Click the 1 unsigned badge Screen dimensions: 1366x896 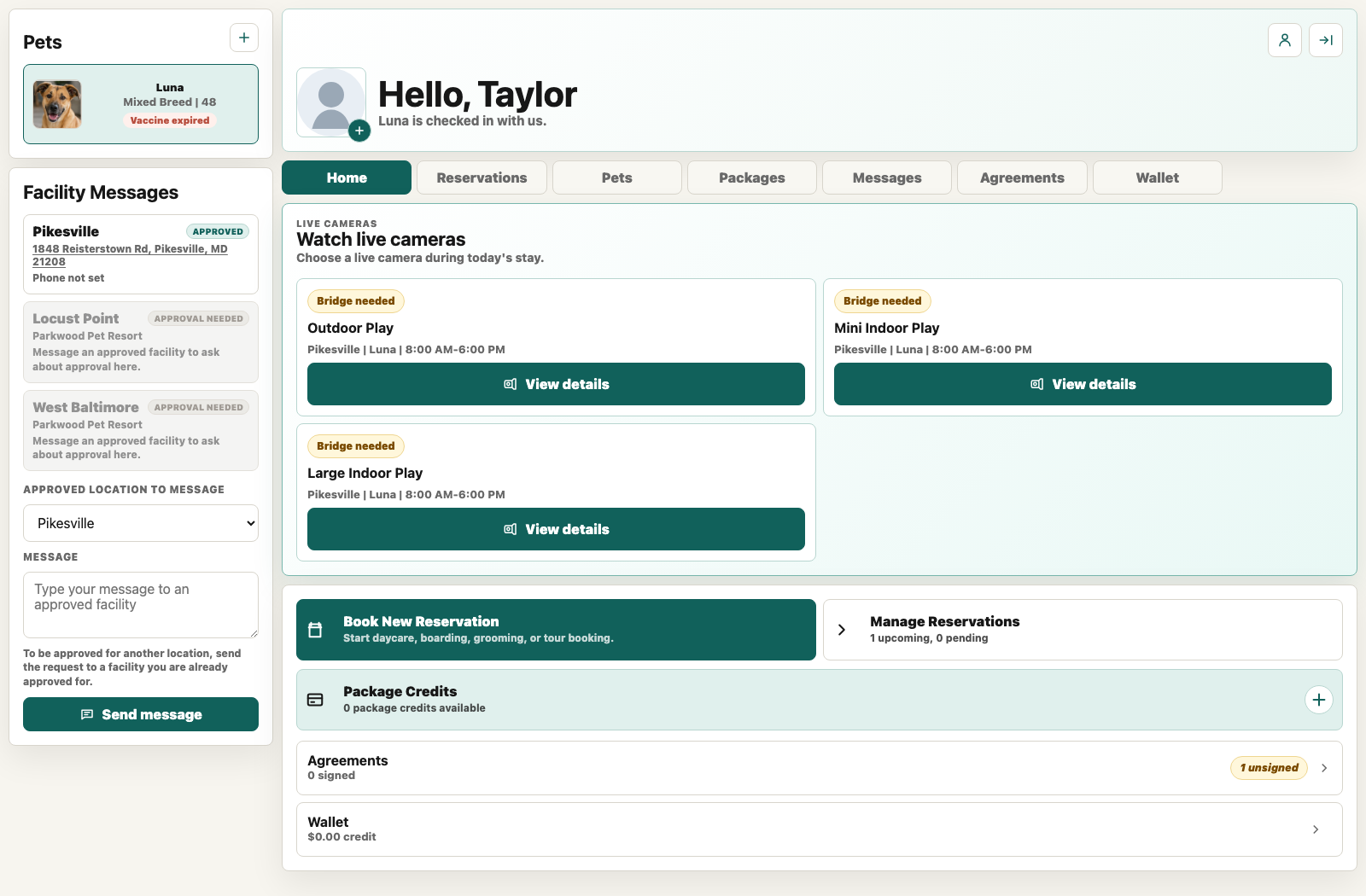1269,768
